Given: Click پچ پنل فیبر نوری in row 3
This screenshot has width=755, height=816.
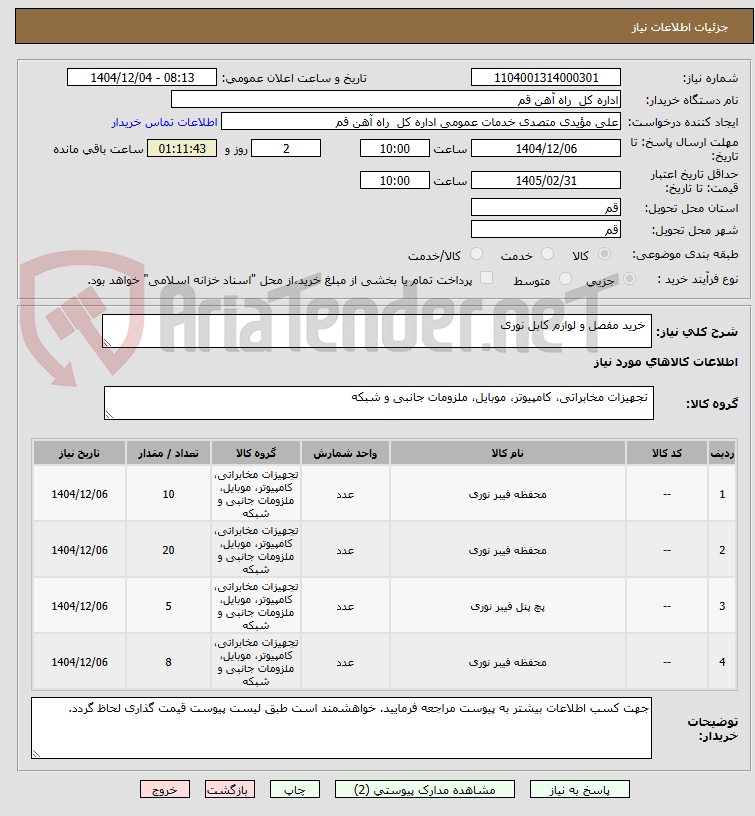Looking at the screenshot, I should (x=507, y=606).
